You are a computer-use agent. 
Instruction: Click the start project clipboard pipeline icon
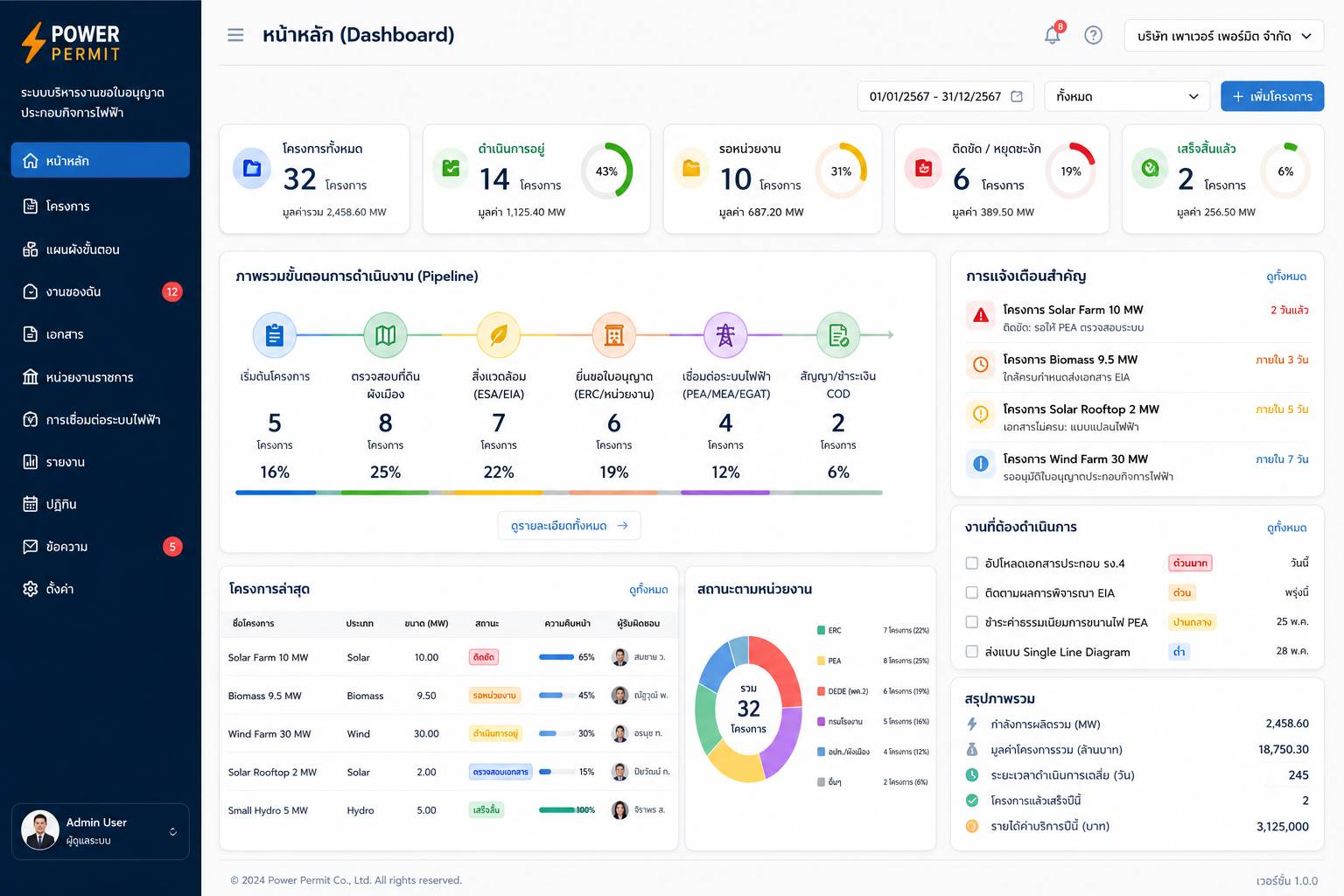(275, 335)
